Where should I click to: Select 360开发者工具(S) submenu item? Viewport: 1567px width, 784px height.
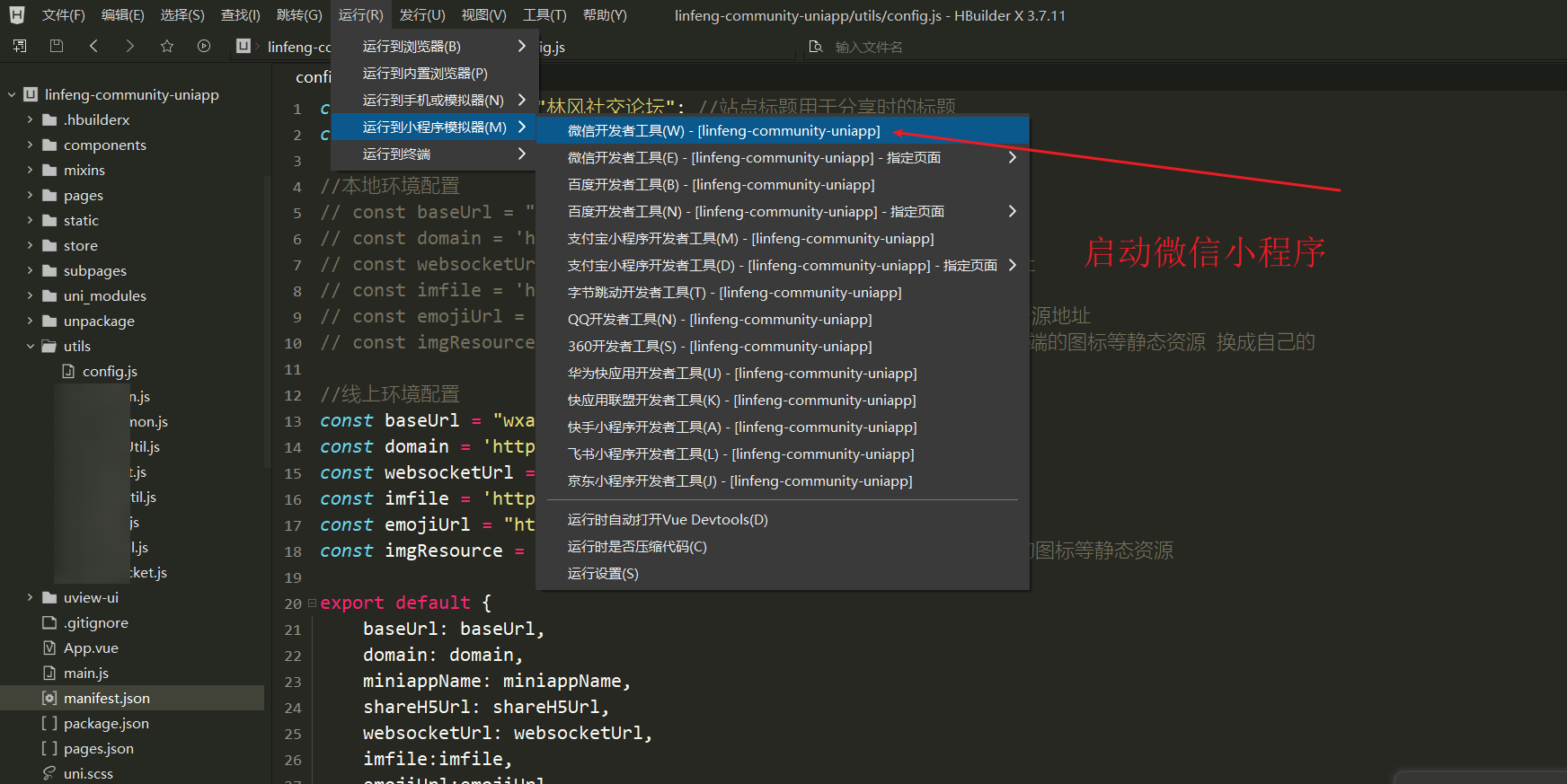pyautogui.click(x=783, y=346)
